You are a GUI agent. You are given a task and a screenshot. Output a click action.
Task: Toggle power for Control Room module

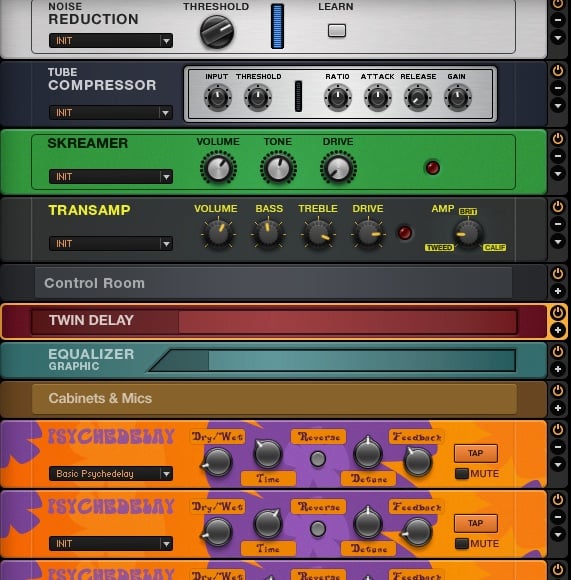(558, 274)
